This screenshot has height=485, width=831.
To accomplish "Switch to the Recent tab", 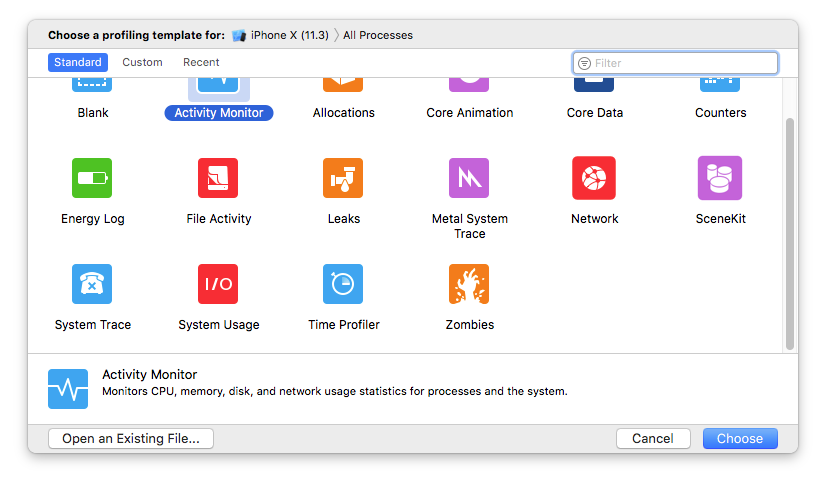I will (201, 62).
